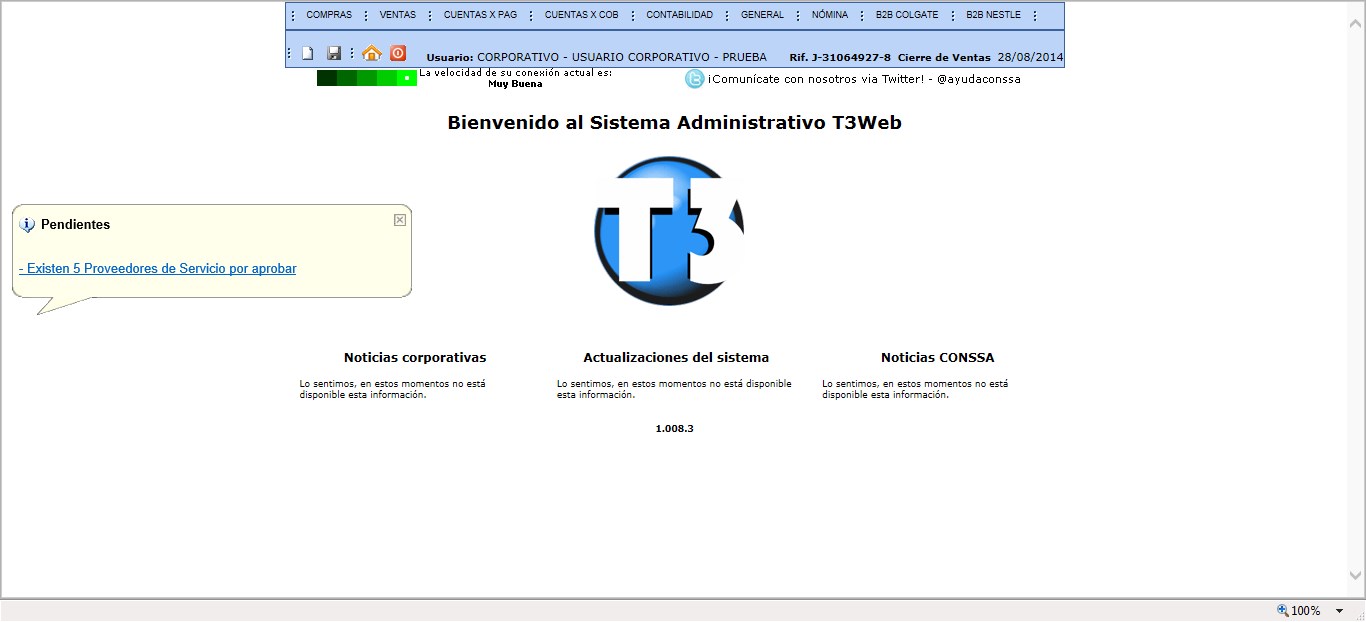Open the B2B NESTLE menu

pyautogui.click(x=993, y=15)
